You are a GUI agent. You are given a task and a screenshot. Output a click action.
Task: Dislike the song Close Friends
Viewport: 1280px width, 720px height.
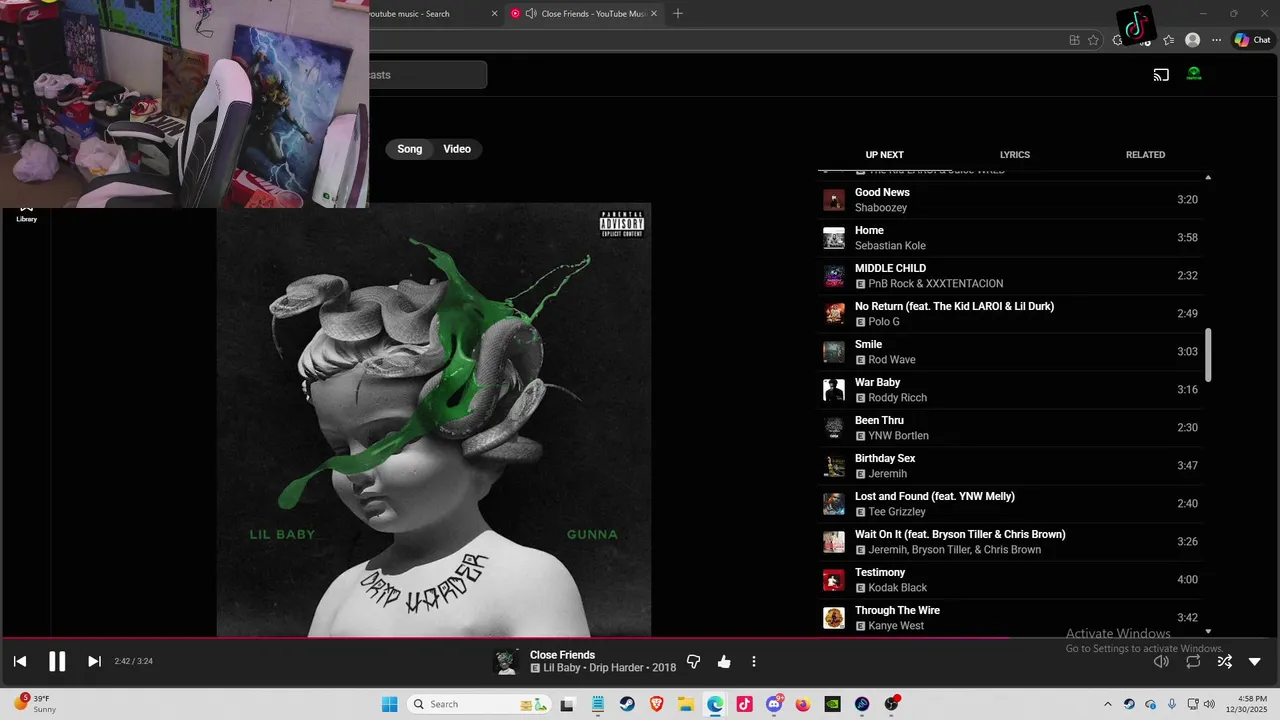point(694,662)
